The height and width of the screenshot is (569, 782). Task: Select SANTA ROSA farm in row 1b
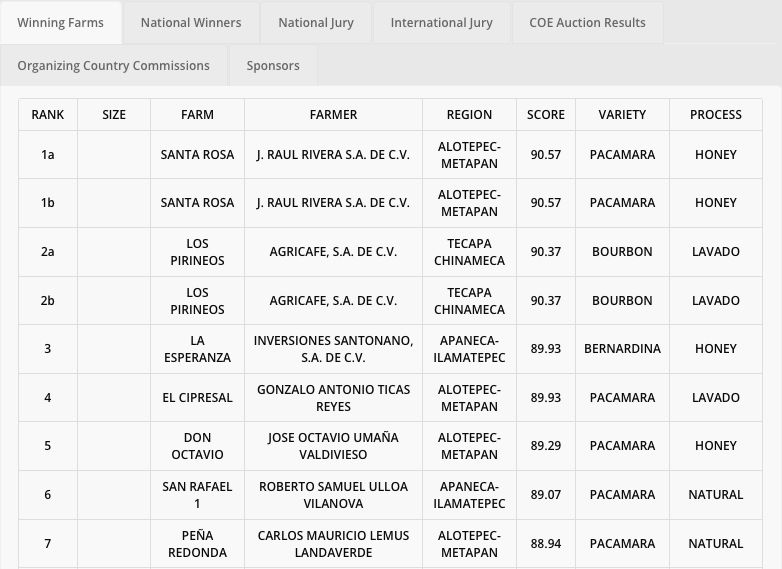(x=197, y=203)
